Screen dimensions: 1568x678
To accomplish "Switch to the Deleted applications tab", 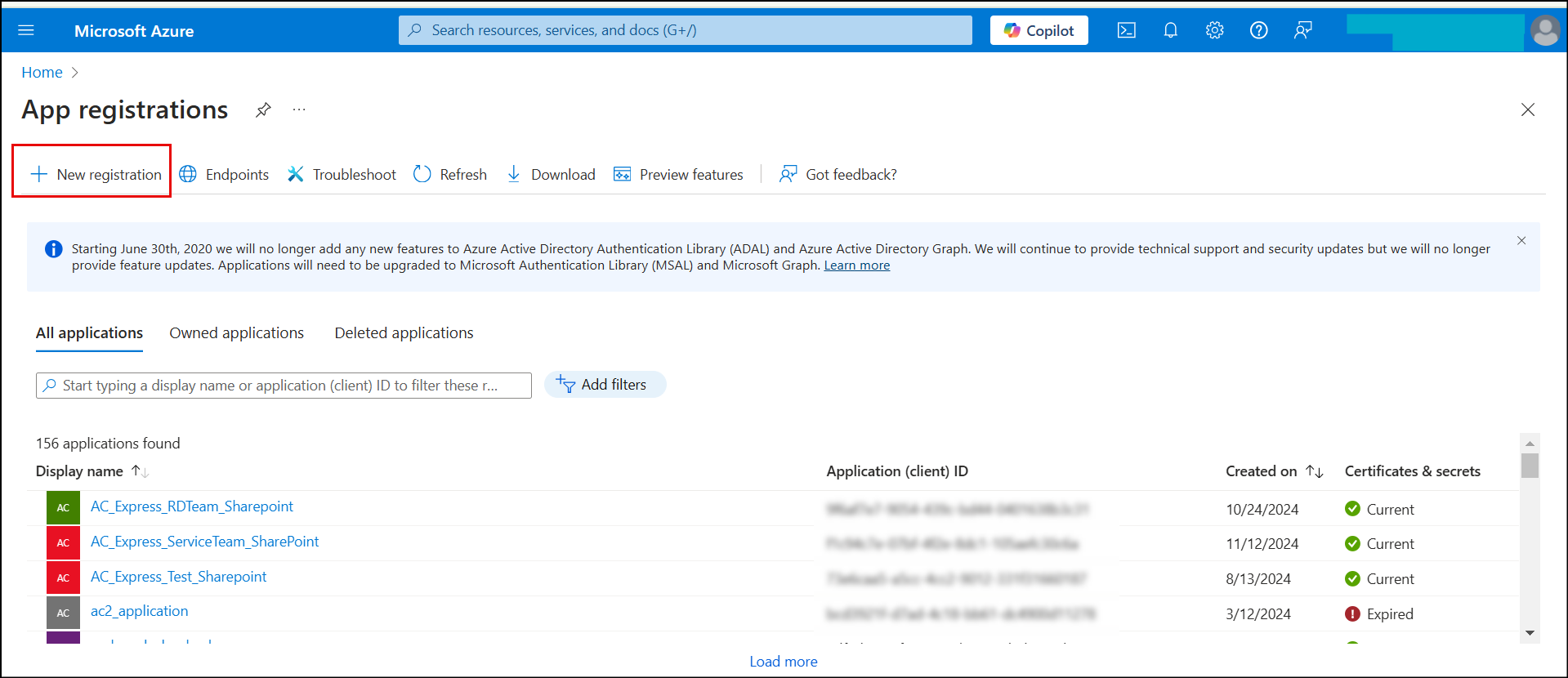I will [404, 332].
